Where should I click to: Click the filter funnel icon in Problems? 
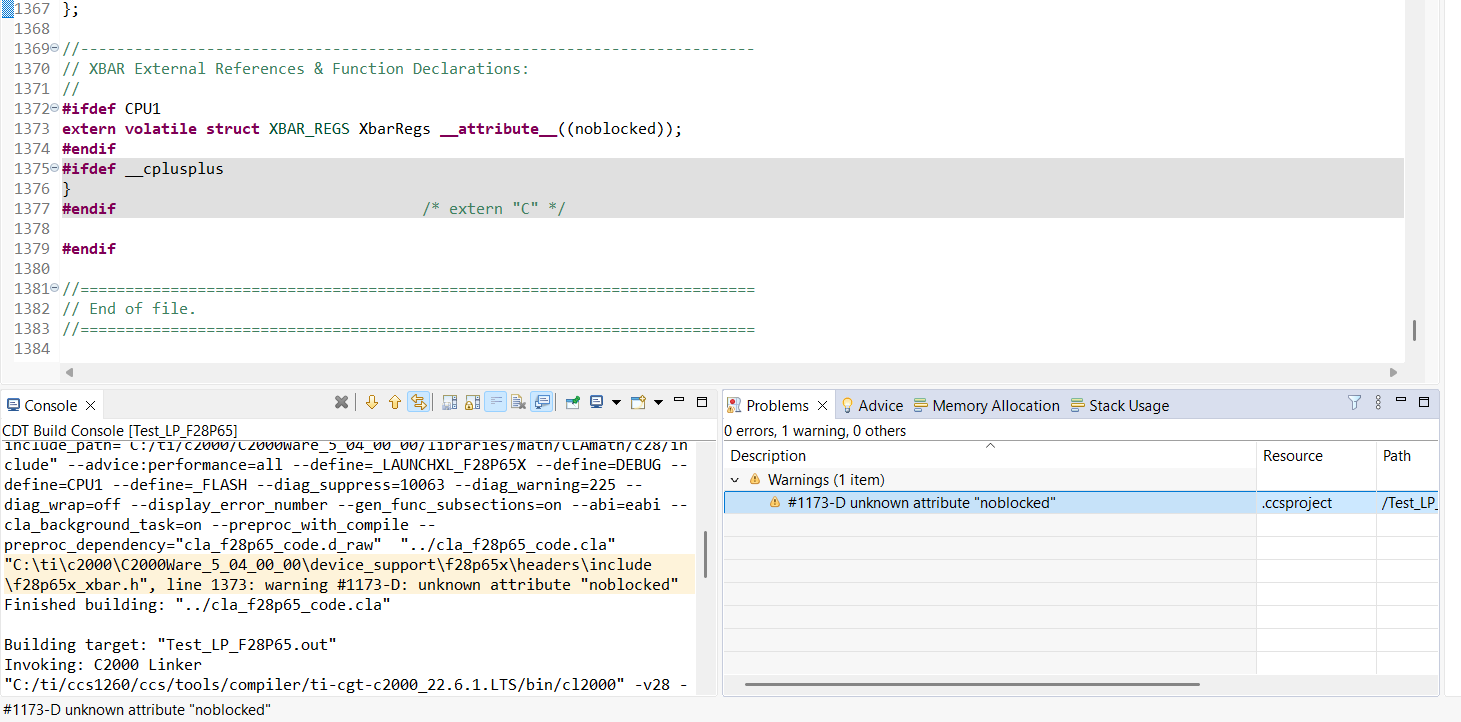1354,402
